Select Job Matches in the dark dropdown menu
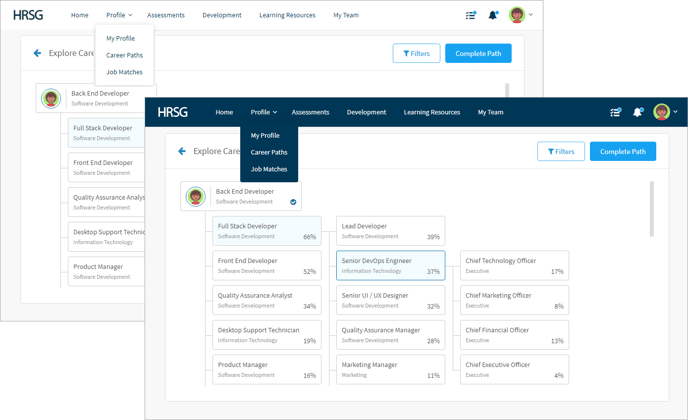This screenshot has width=688, height=420. [269, 169]
